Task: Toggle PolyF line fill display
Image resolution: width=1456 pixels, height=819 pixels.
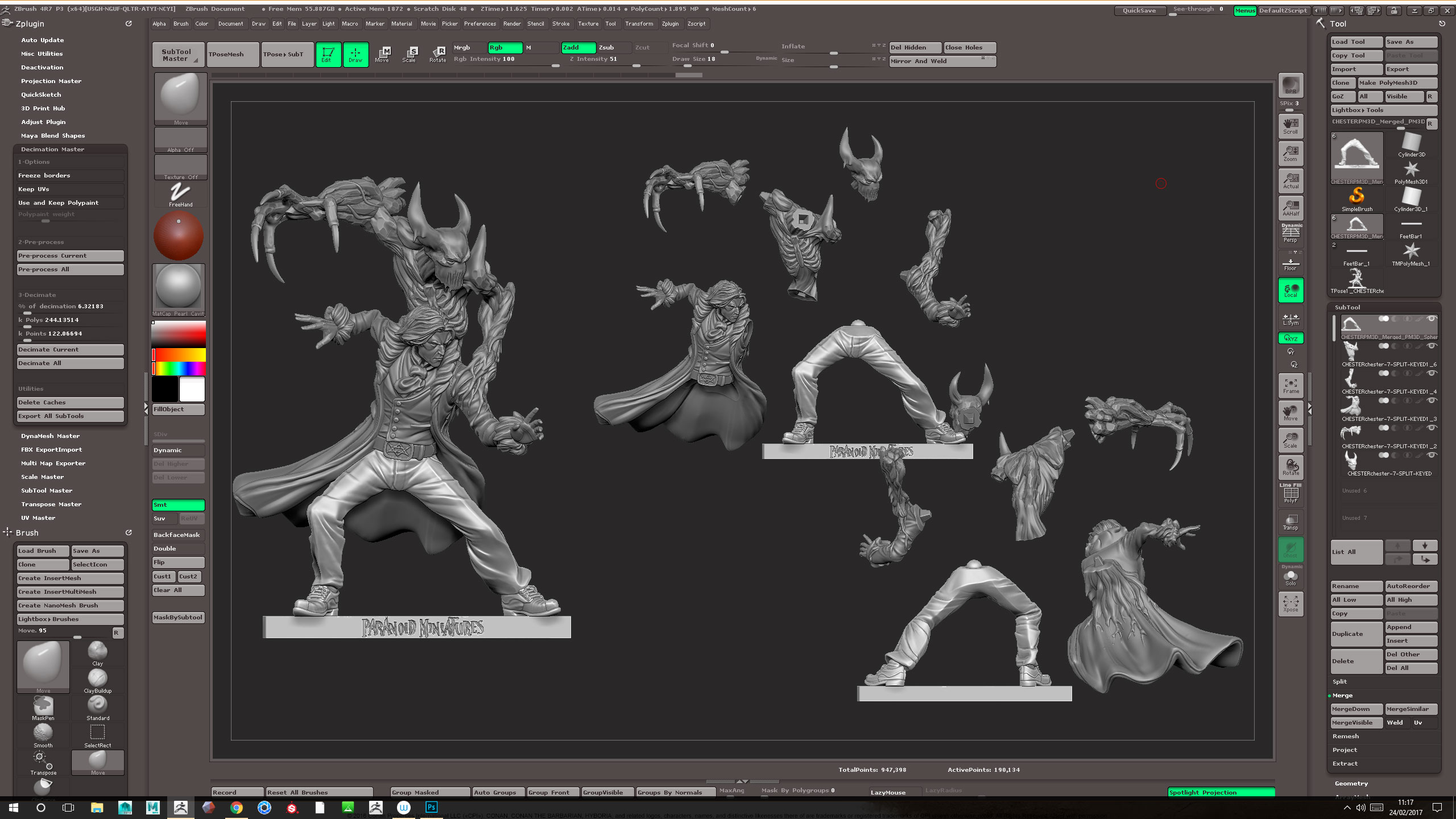Action: [1290, 493]
